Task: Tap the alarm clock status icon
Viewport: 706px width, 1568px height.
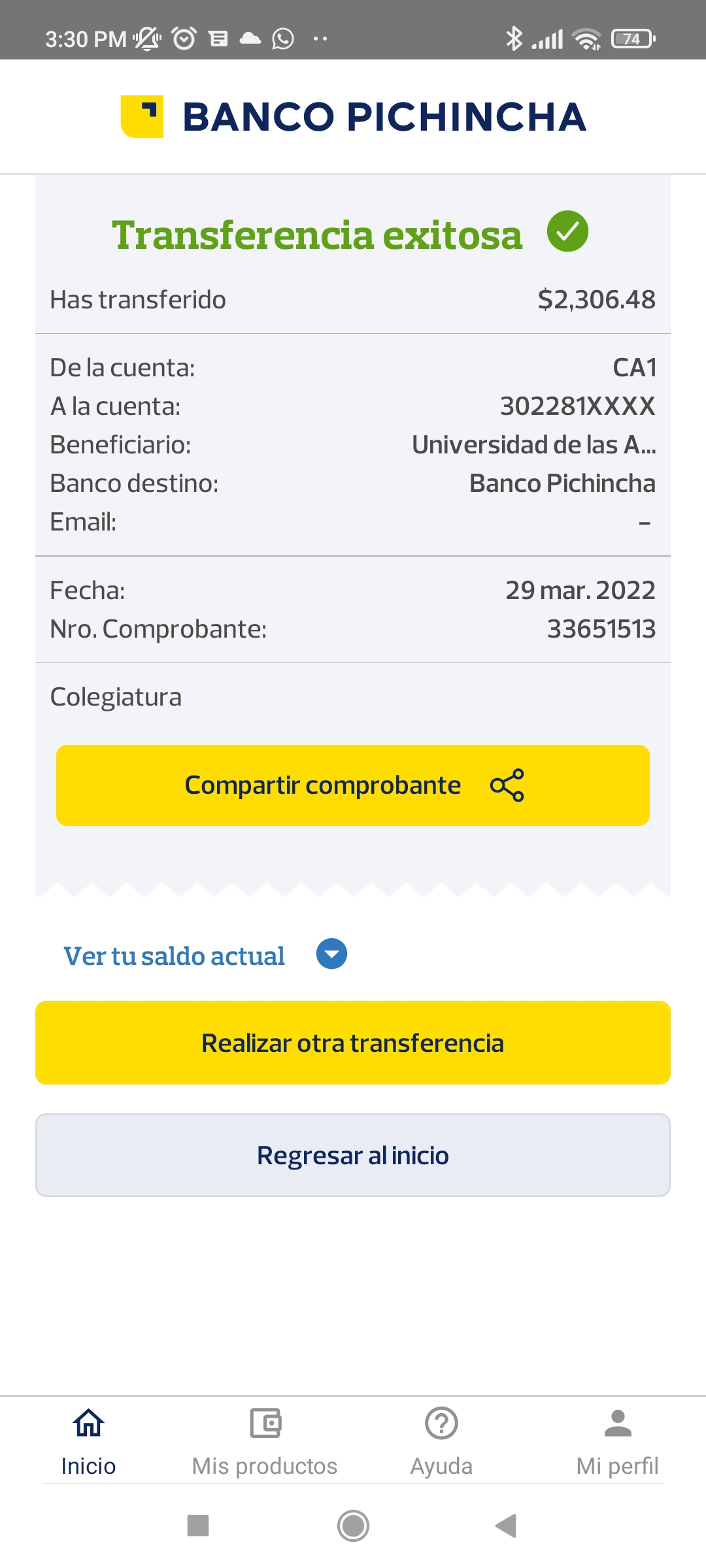Action: [184, 39]
